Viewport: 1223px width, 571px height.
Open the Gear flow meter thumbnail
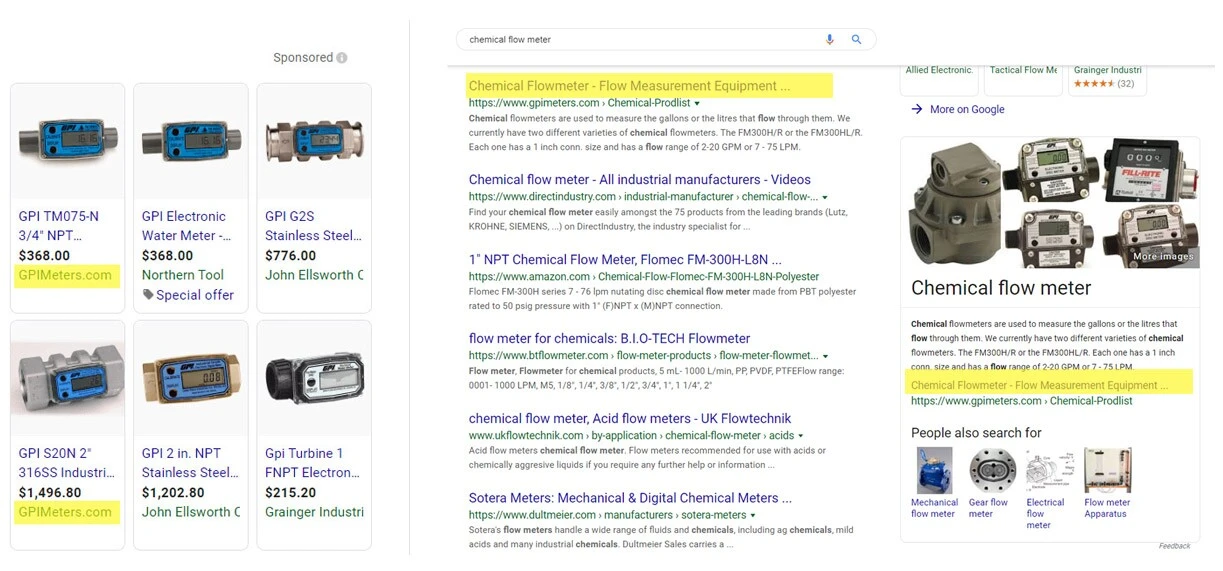pos(992,471)
